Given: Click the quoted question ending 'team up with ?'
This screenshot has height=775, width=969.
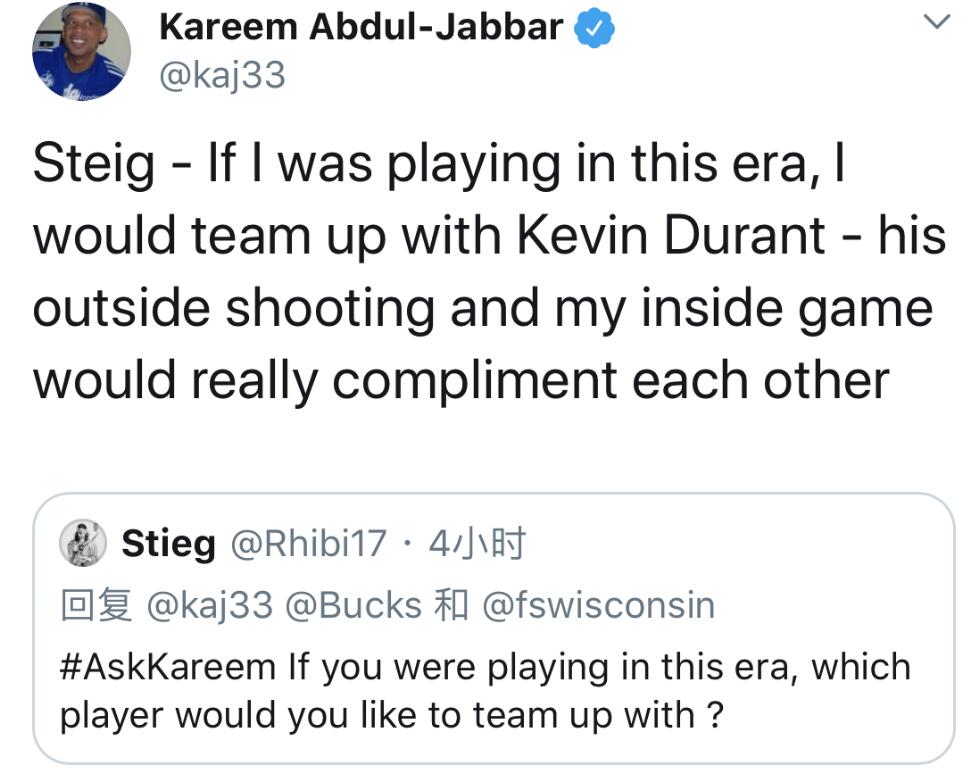Looking at the screenshot, I should 390,716.
